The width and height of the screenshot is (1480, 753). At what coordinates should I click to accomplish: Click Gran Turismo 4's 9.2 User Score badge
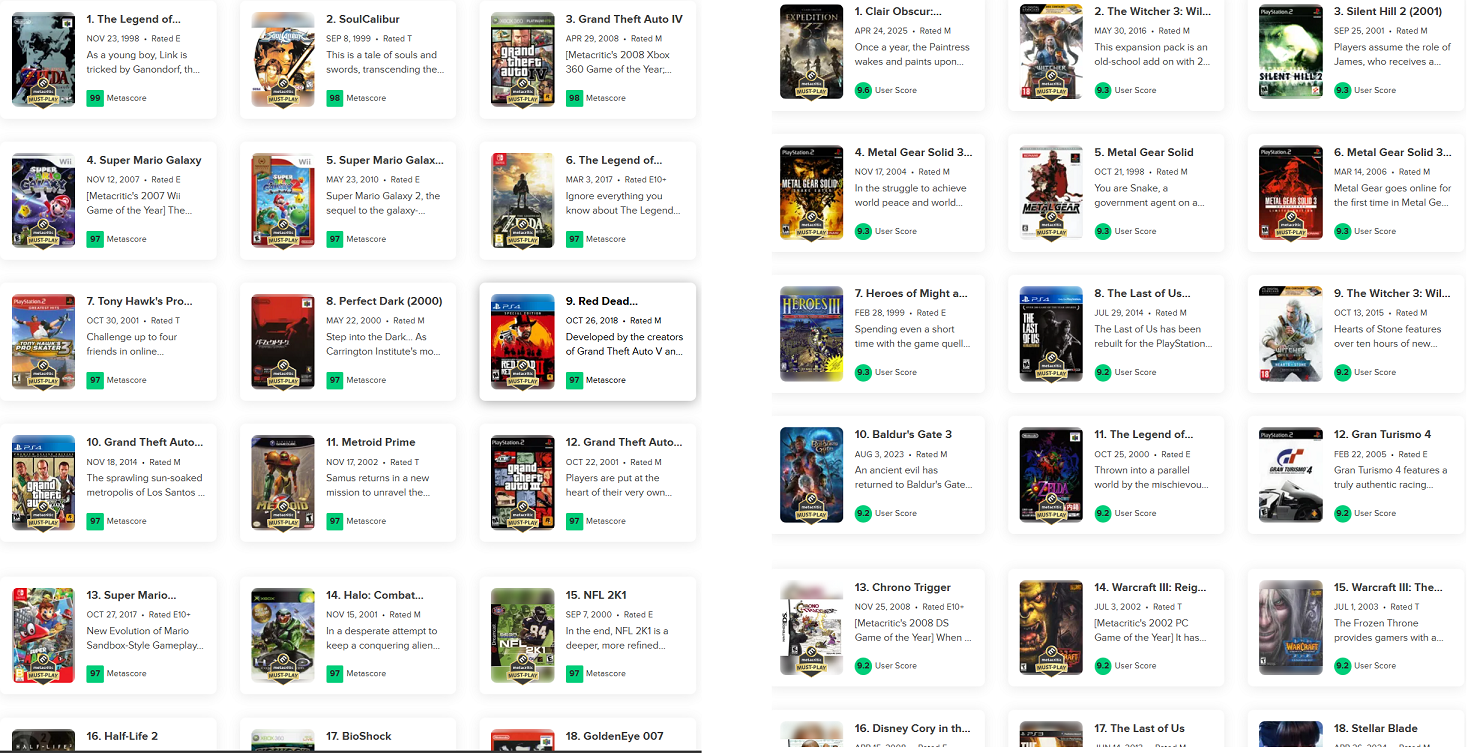(1342, 513)
